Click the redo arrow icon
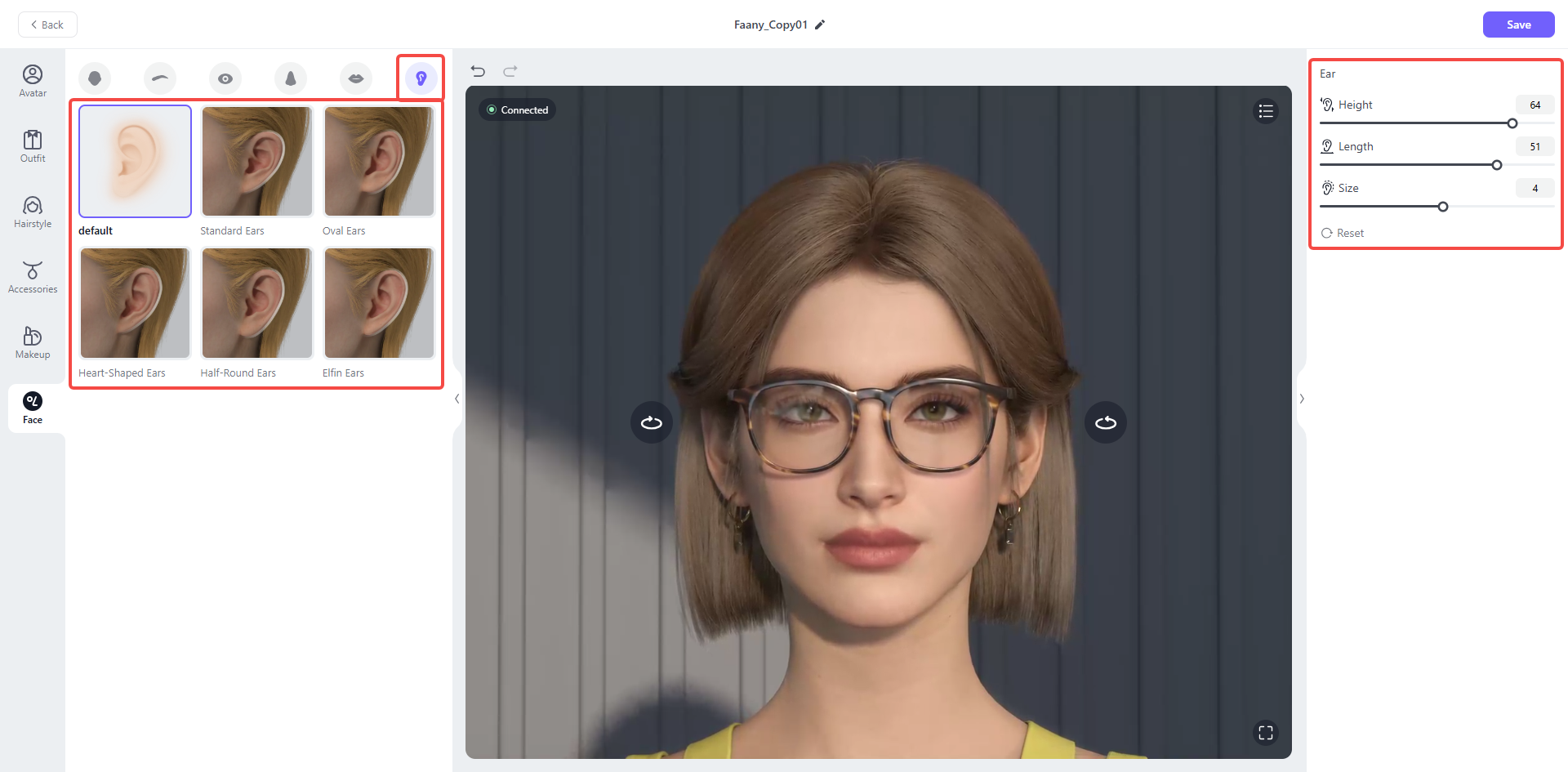Image resolution: width=1568 pixels, height=772 pixels. coord(510,71)
